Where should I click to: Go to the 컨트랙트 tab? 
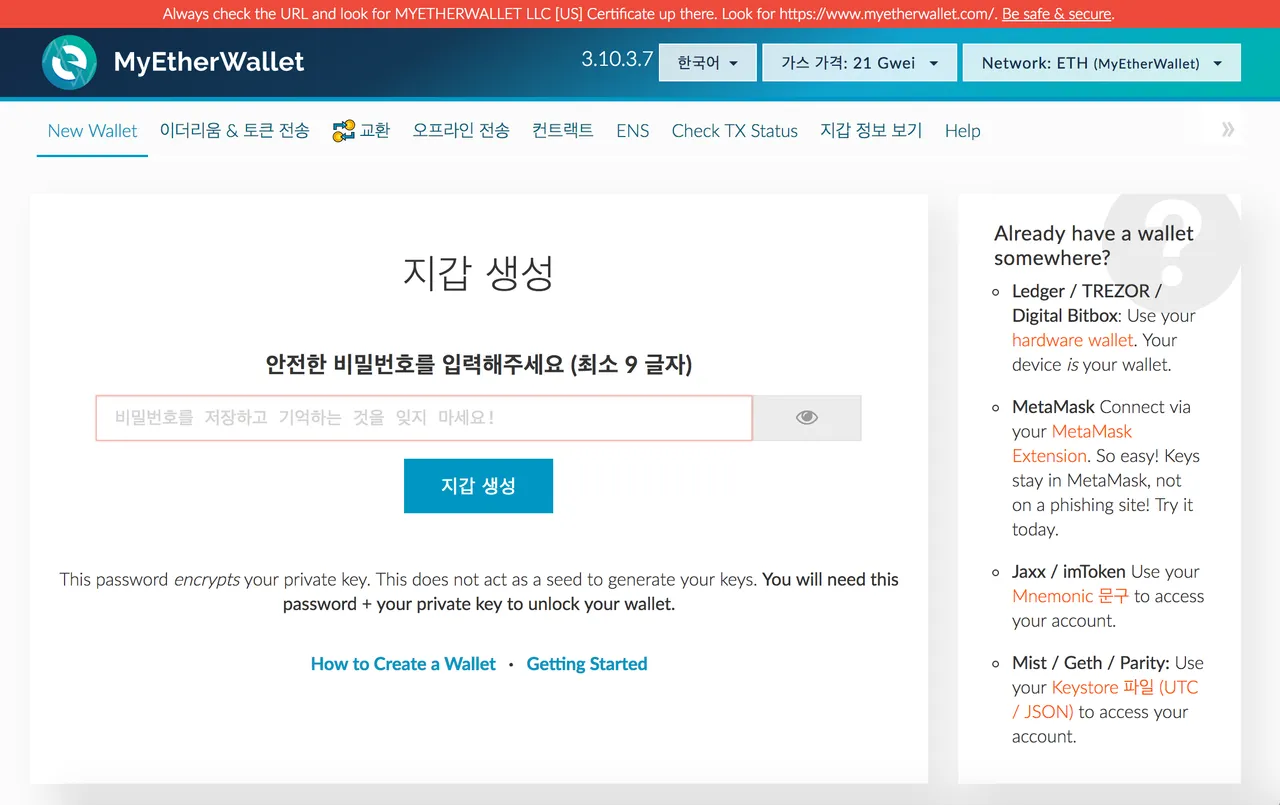[x=563, y=131]
